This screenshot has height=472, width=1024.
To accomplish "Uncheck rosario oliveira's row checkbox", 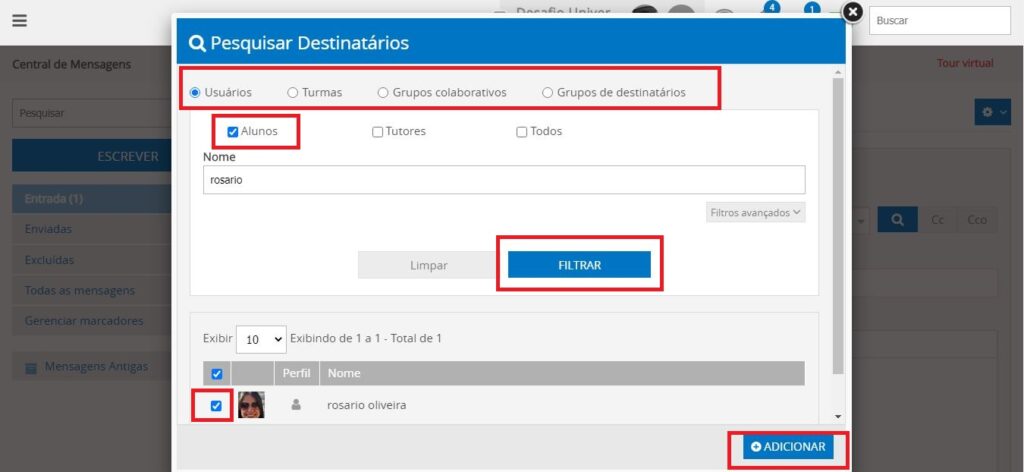I will (x=217, y=406).
